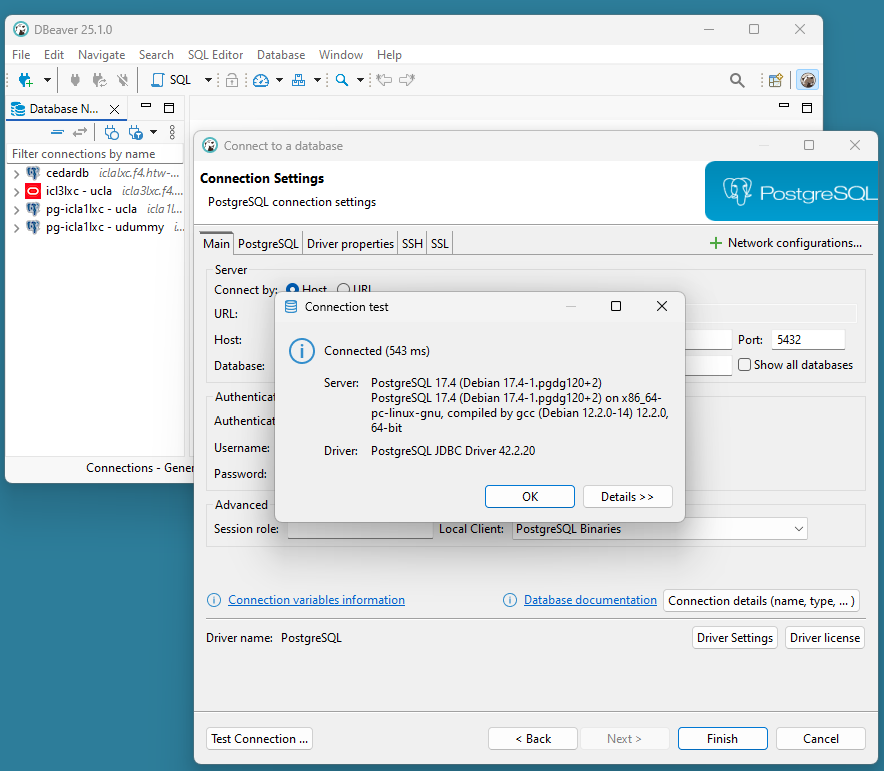Open the File menu

click(x=21, y=55)
